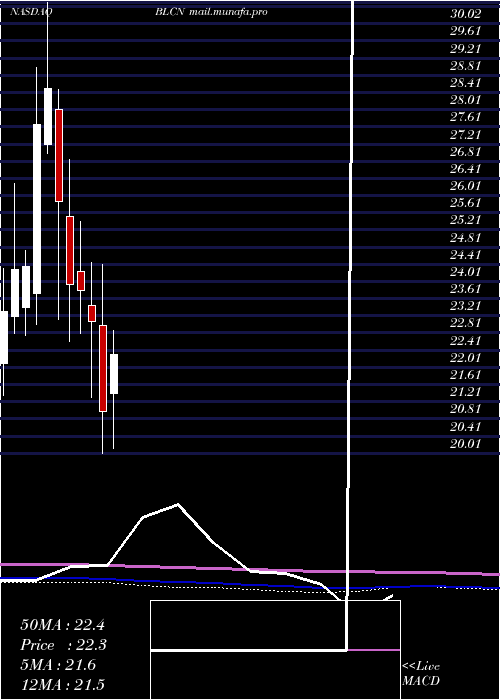Click the <<Live MACD label
This screenshot has height=700, width=500.
421,673
